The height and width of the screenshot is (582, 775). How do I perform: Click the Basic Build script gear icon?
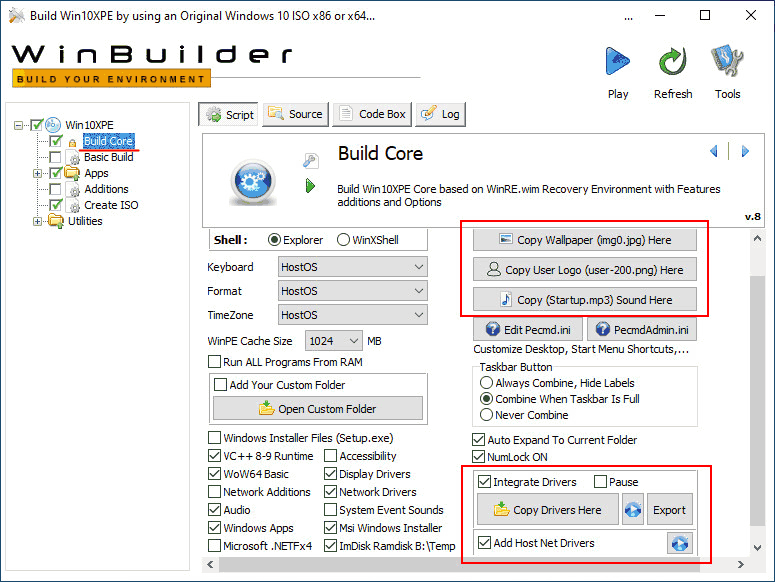(x=73, y=157)
